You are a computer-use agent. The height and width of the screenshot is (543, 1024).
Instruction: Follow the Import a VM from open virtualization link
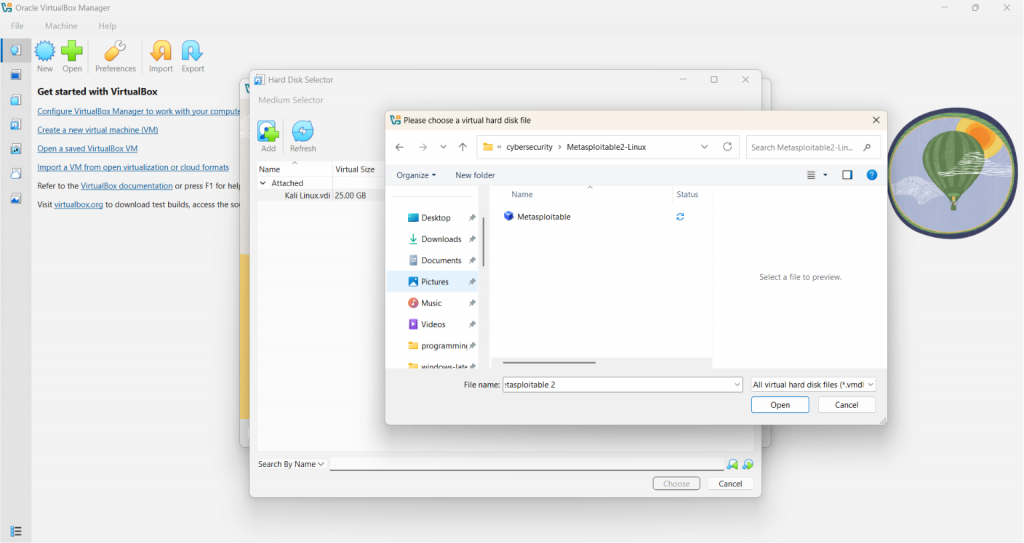(x=133, y=167)
